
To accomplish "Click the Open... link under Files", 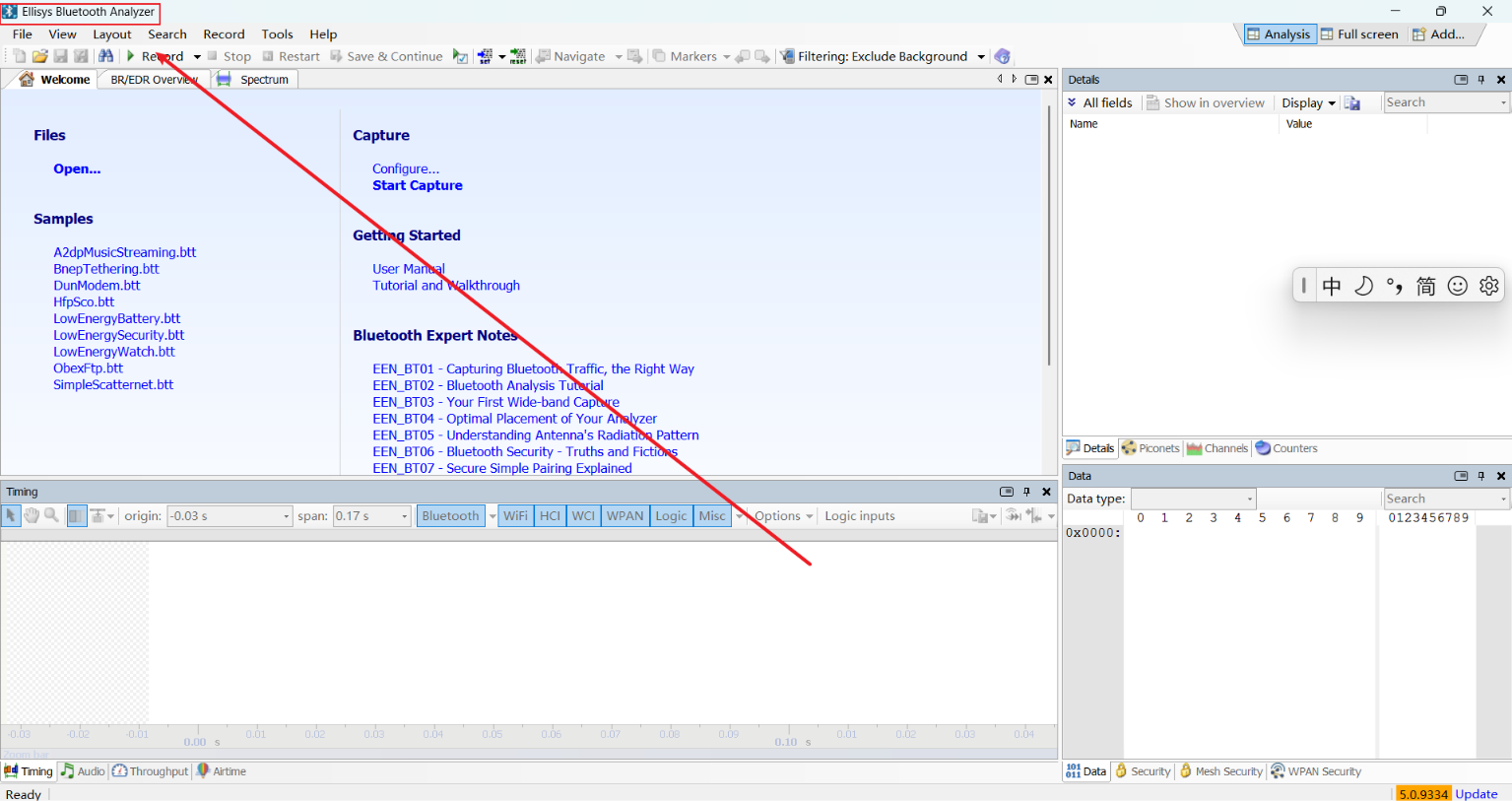I will click(x=77, y=168).
